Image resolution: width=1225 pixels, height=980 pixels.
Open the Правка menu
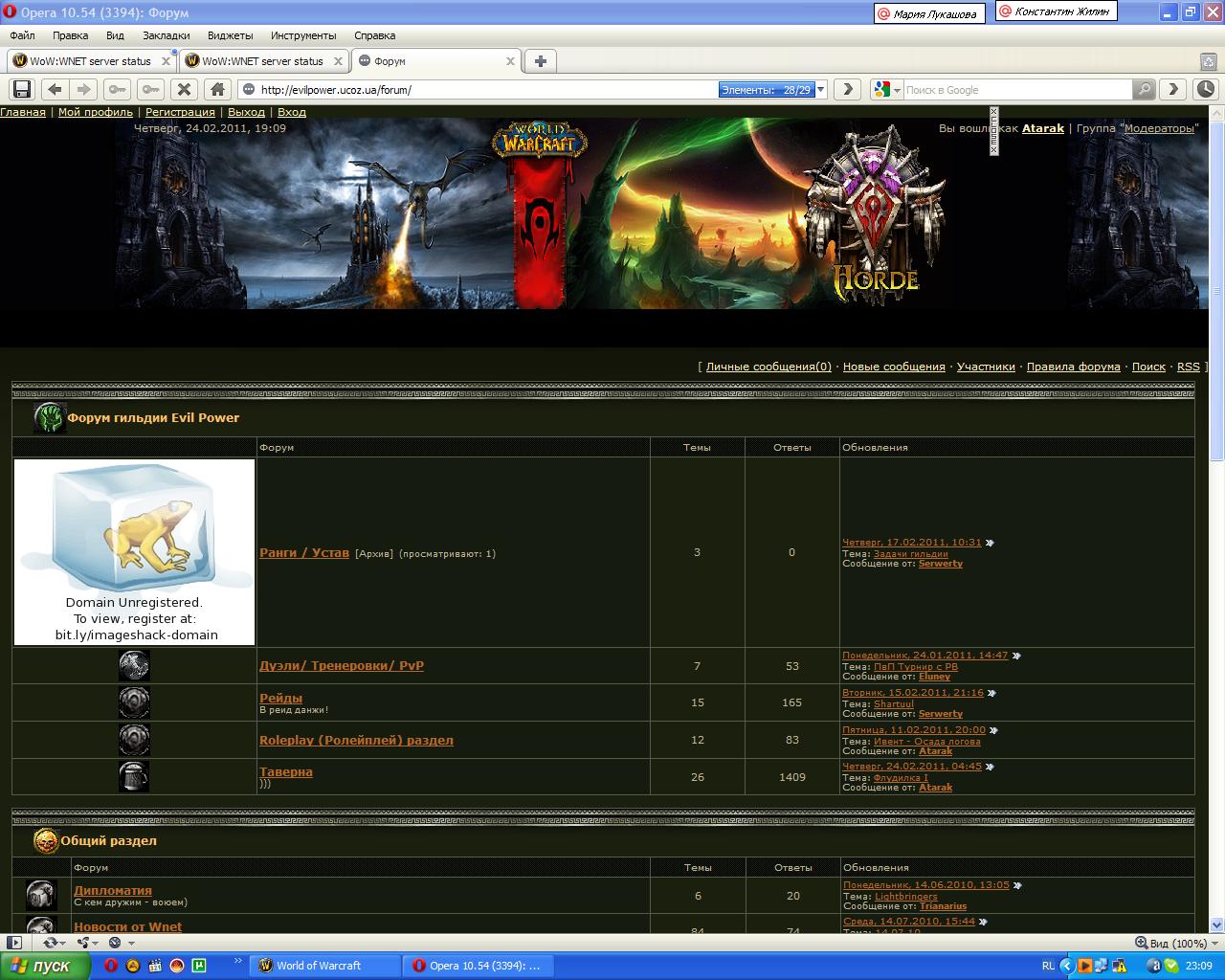(71, 35)
